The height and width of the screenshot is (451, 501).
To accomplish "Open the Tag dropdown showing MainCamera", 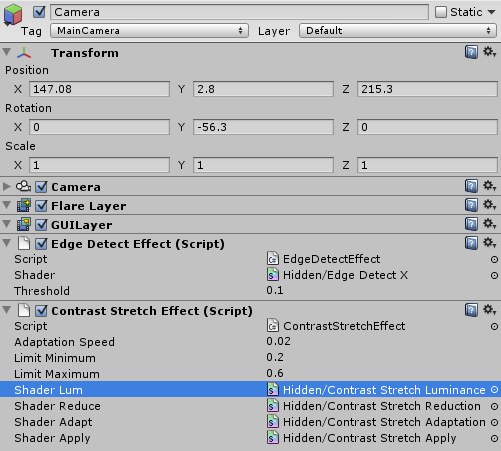I will (x=149, y=31).
